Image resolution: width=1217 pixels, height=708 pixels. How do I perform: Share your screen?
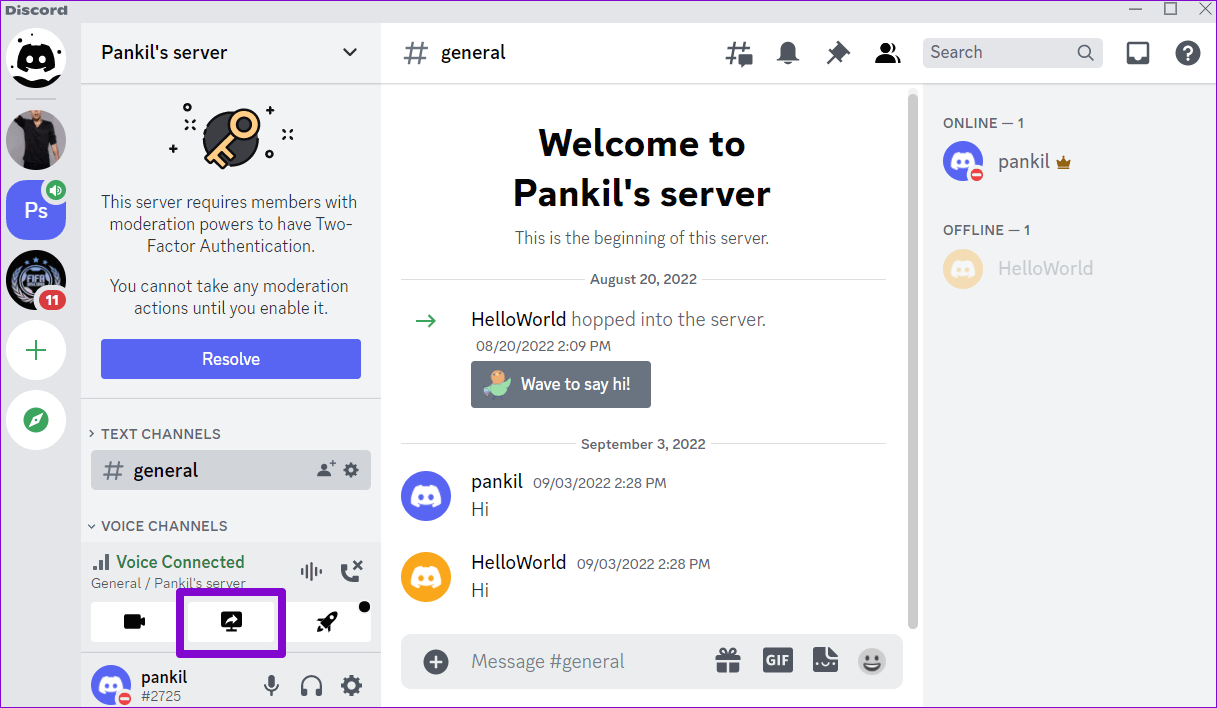(x=231, y=622)
